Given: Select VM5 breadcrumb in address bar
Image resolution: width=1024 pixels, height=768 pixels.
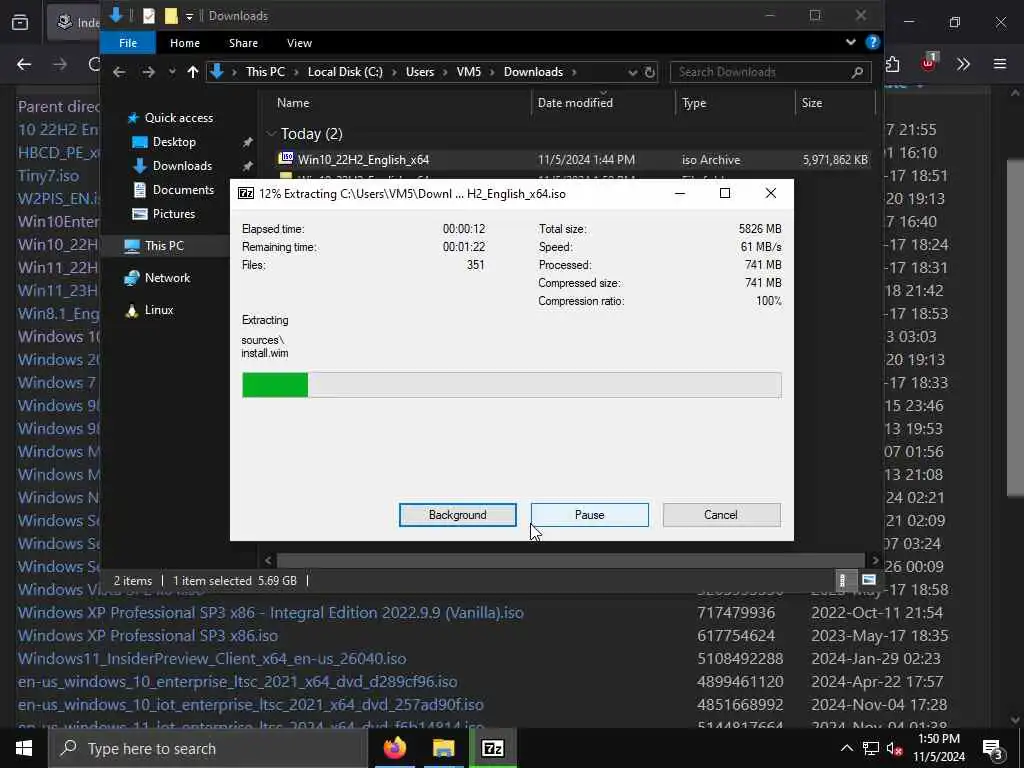Looking at the screenshot, I should click(469, 72).
